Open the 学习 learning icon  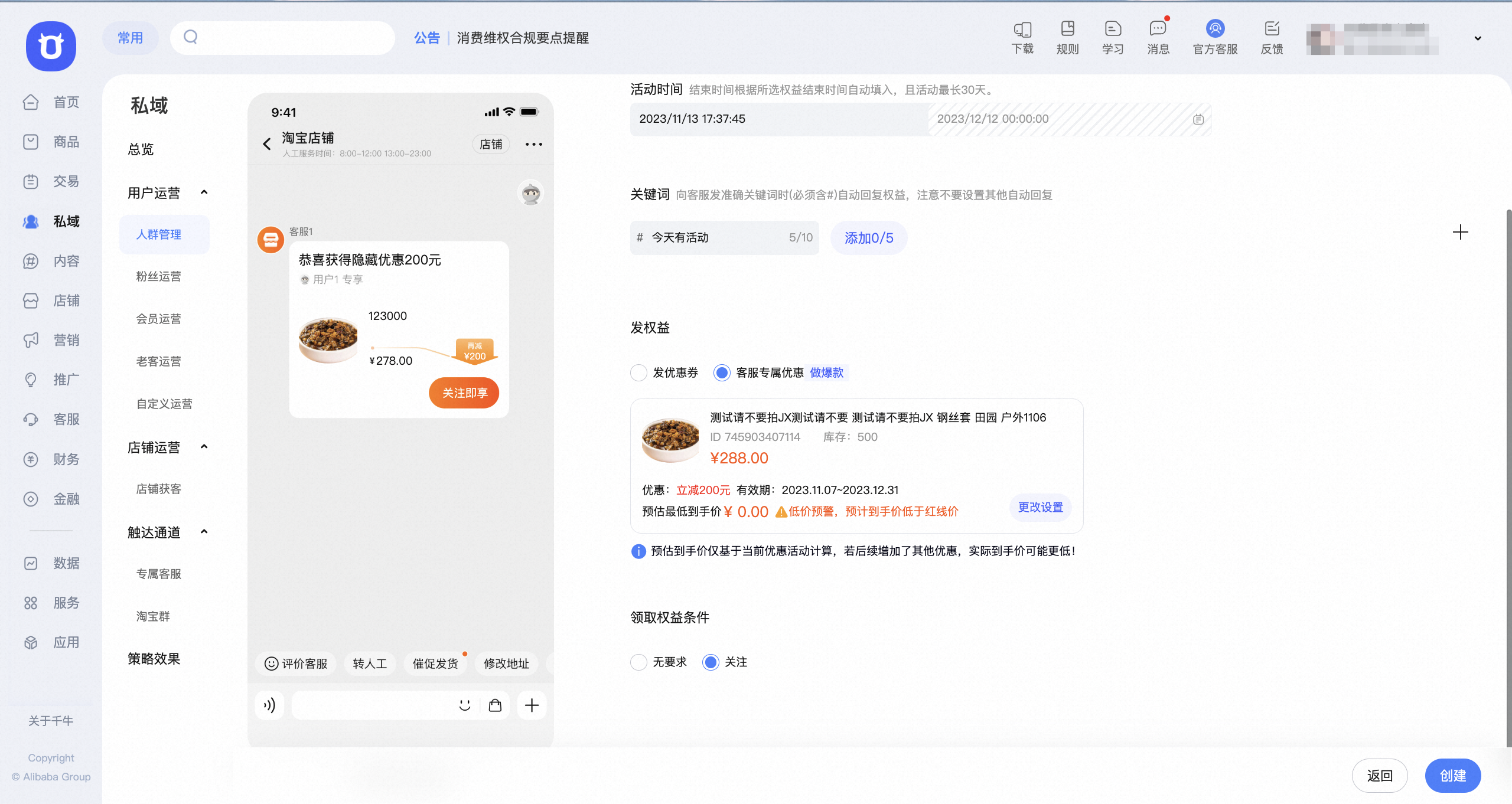(x=1113, y=29)
